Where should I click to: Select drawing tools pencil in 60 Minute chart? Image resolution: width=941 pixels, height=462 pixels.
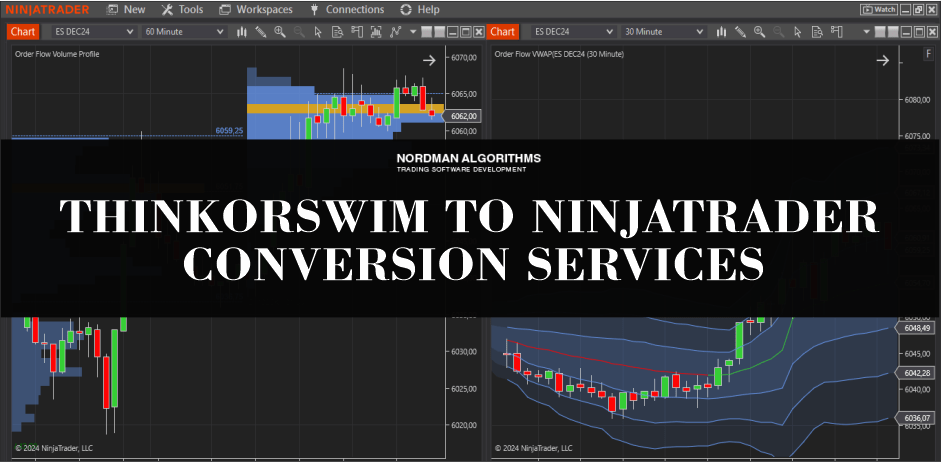(260, 32)
